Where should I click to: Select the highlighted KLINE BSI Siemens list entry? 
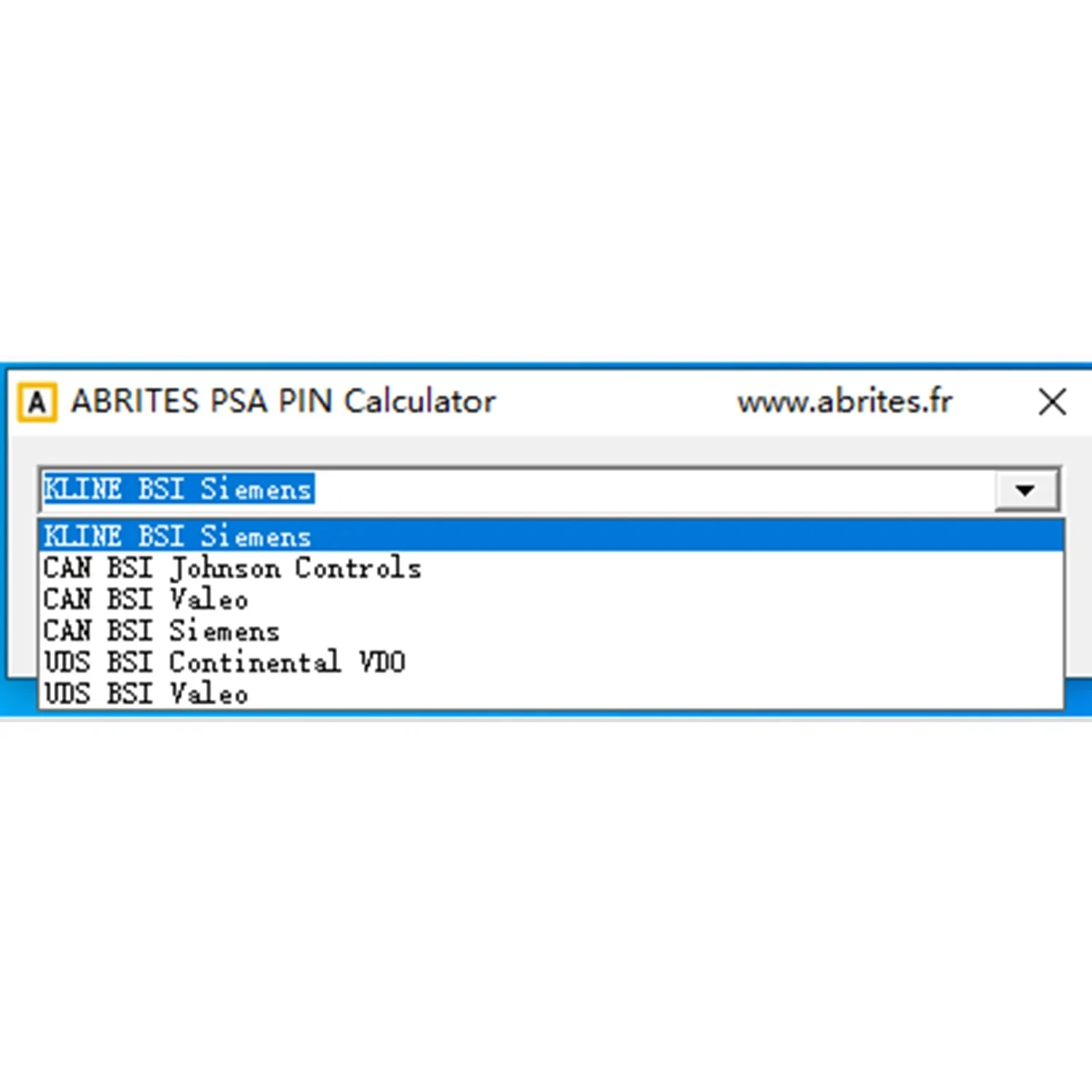point(551,537)
